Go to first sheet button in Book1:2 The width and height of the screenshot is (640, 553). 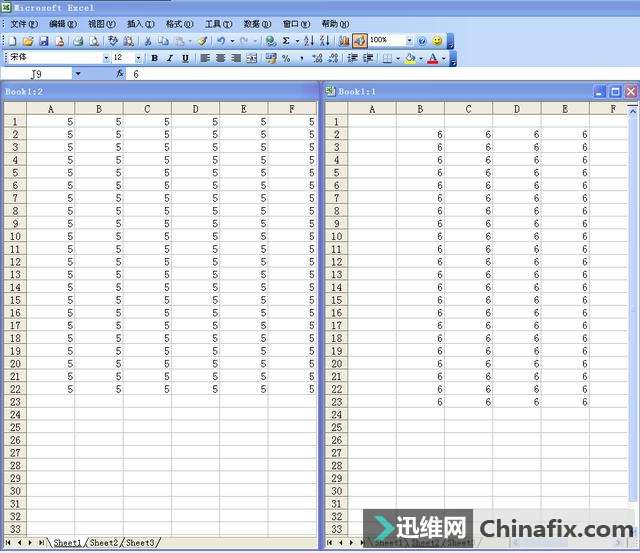coord(8,543)
